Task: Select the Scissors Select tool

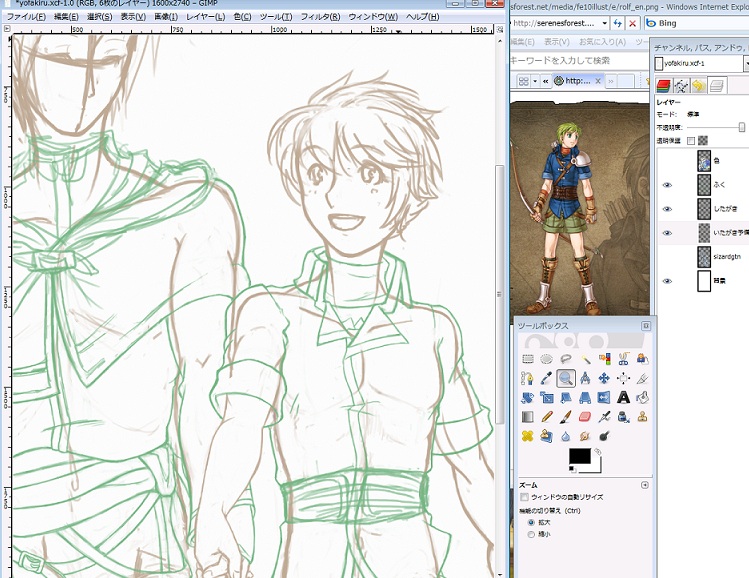Action: point(623,359)
